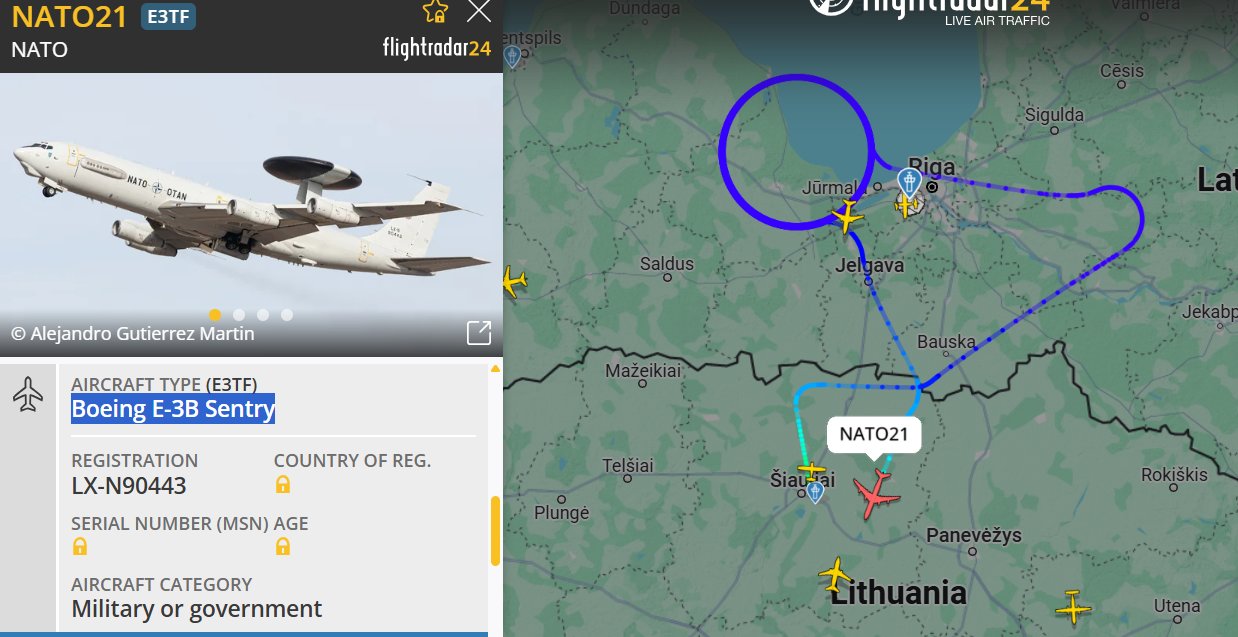Select the first photo carousel dot
The height and width of the screenshot is (637, 1238).
click(x=215, y=315)
